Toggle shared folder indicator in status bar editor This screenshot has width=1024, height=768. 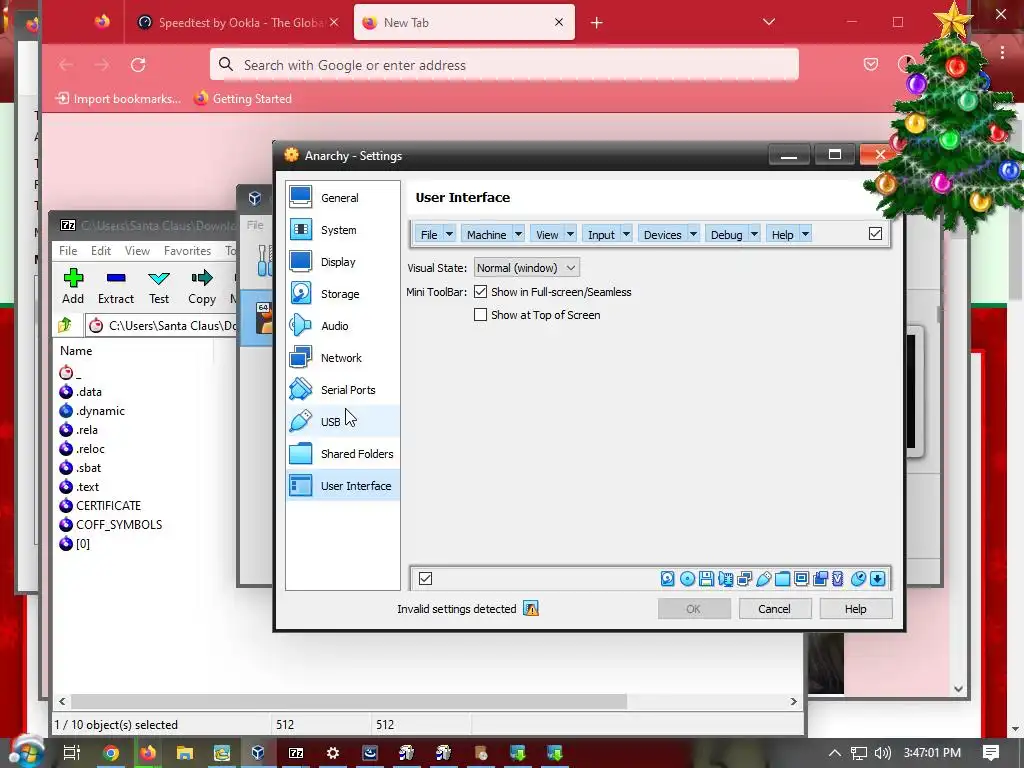[x=782, y=579]
